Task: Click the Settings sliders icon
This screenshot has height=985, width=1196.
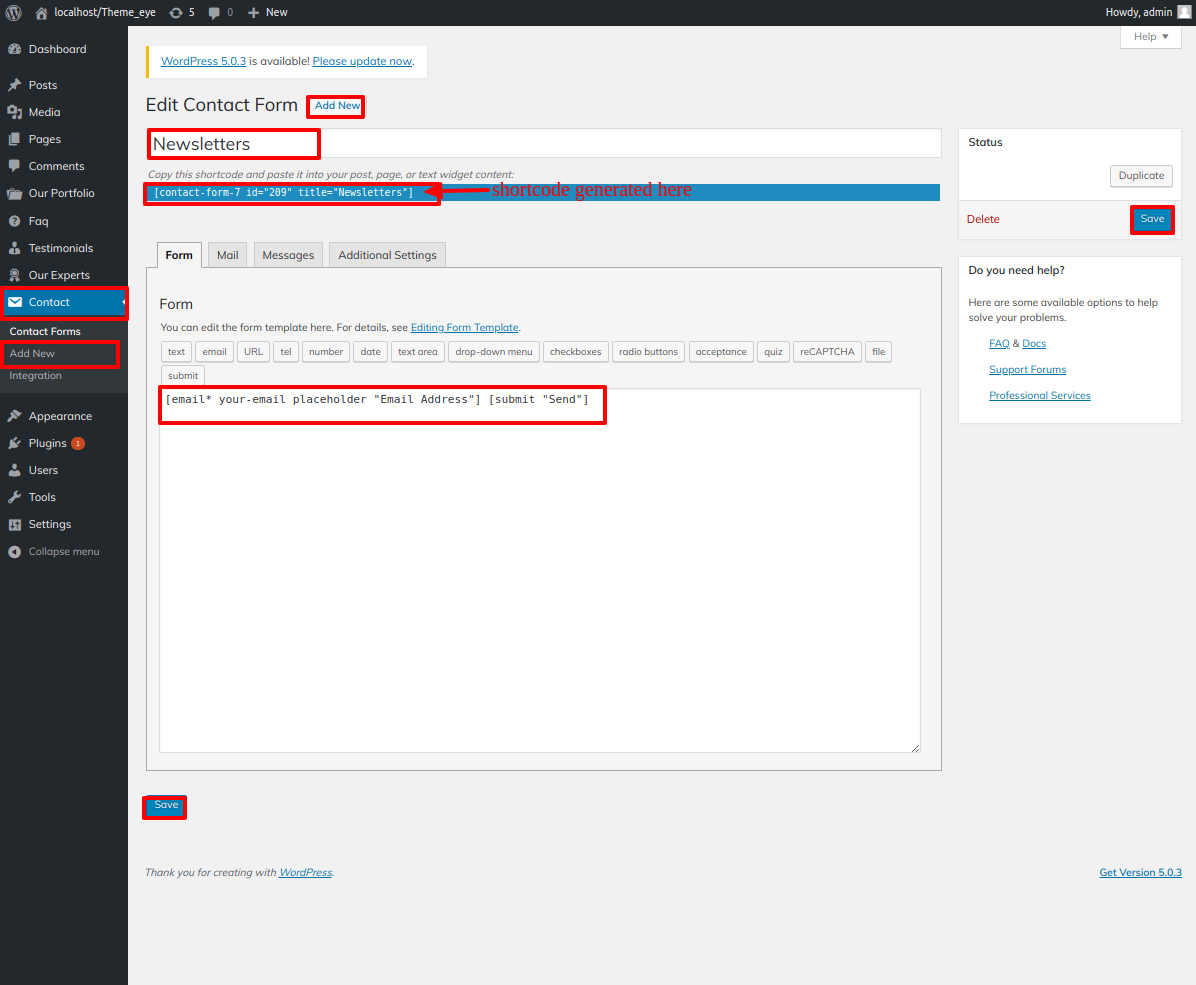Action: 14,524
